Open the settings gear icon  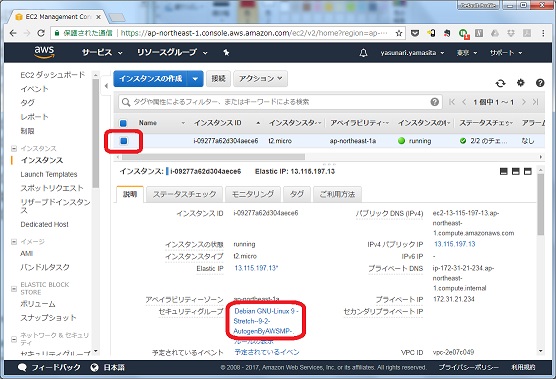[520, 83]
